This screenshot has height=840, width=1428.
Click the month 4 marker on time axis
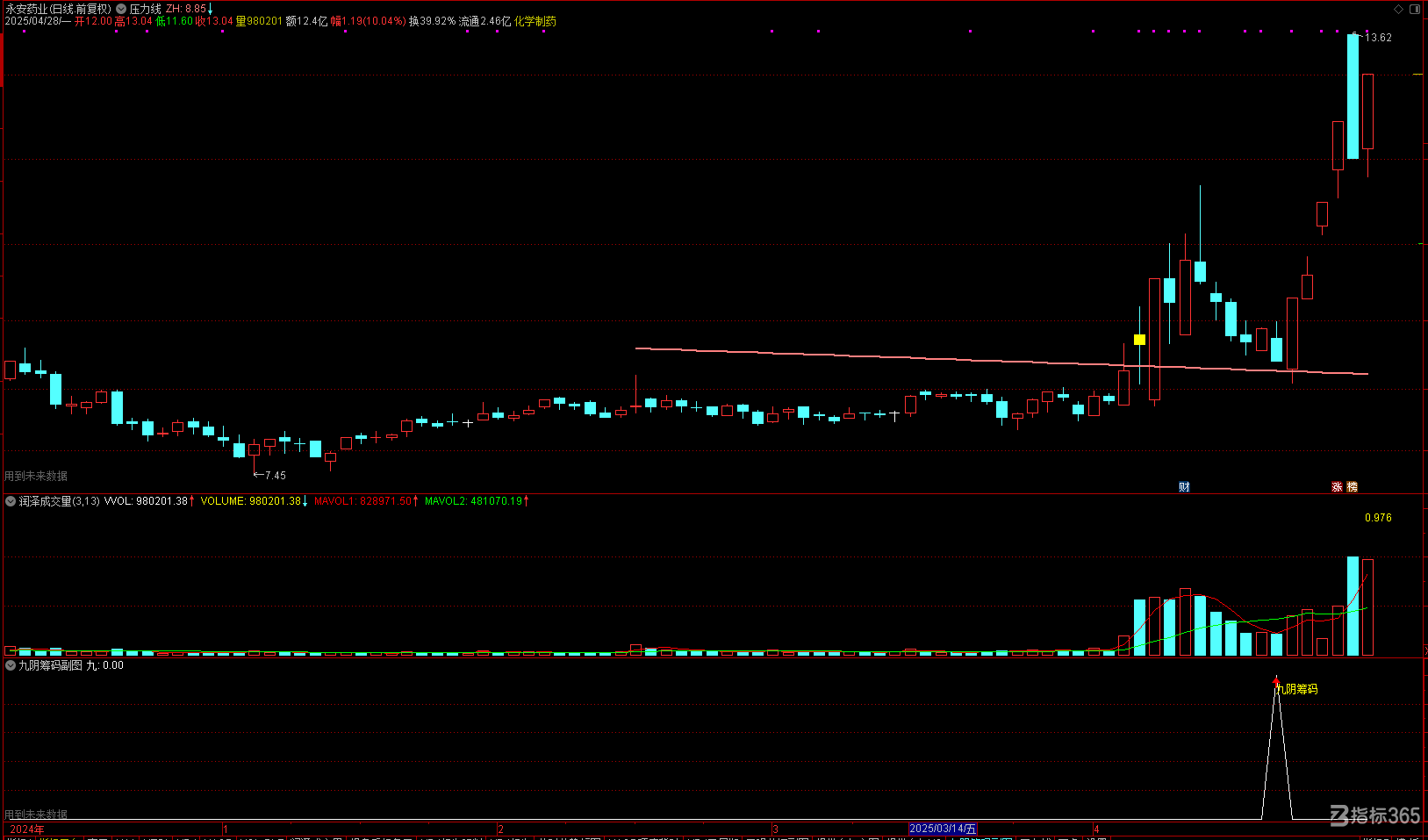pyautogui.click(x=1097, y=829)
